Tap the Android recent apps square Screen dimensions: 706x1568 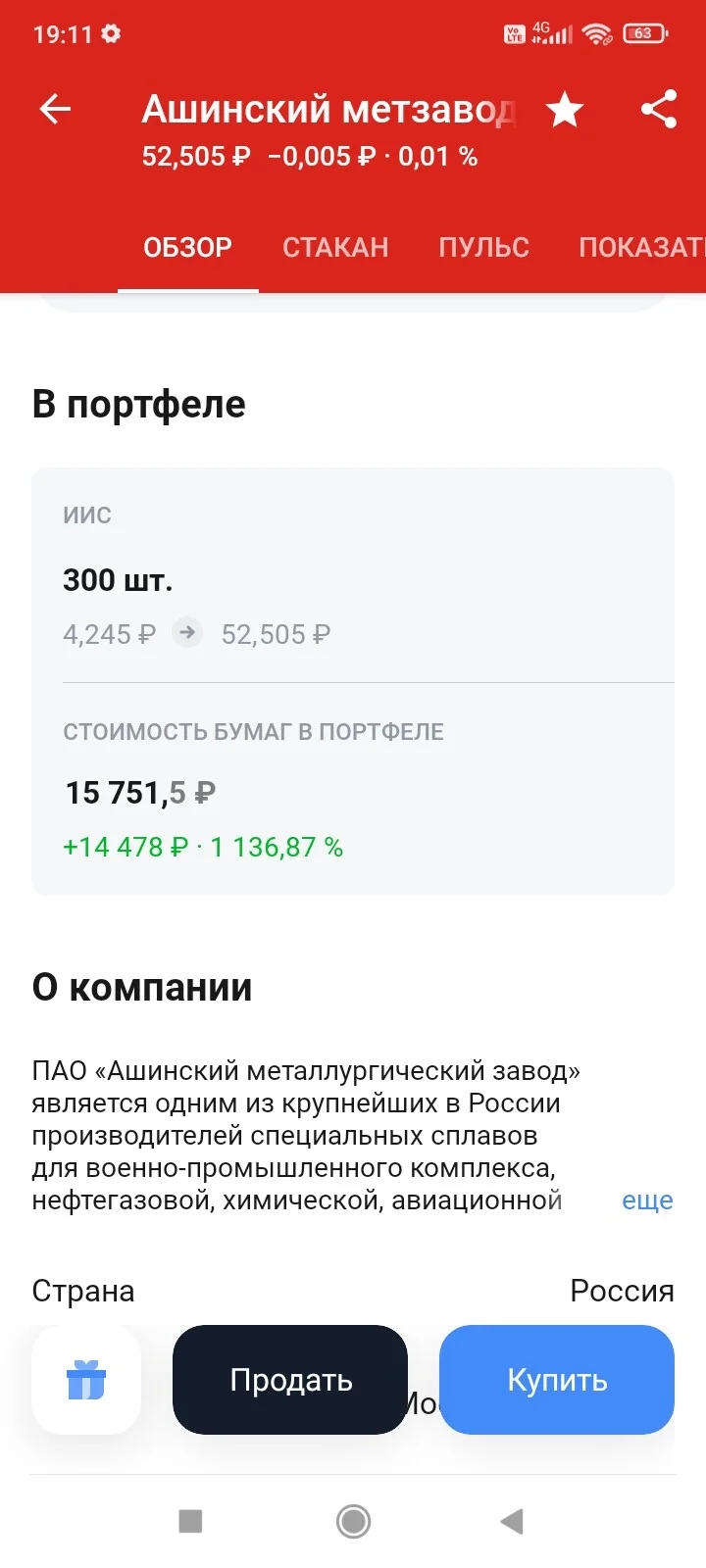[x=190, y=1521]
